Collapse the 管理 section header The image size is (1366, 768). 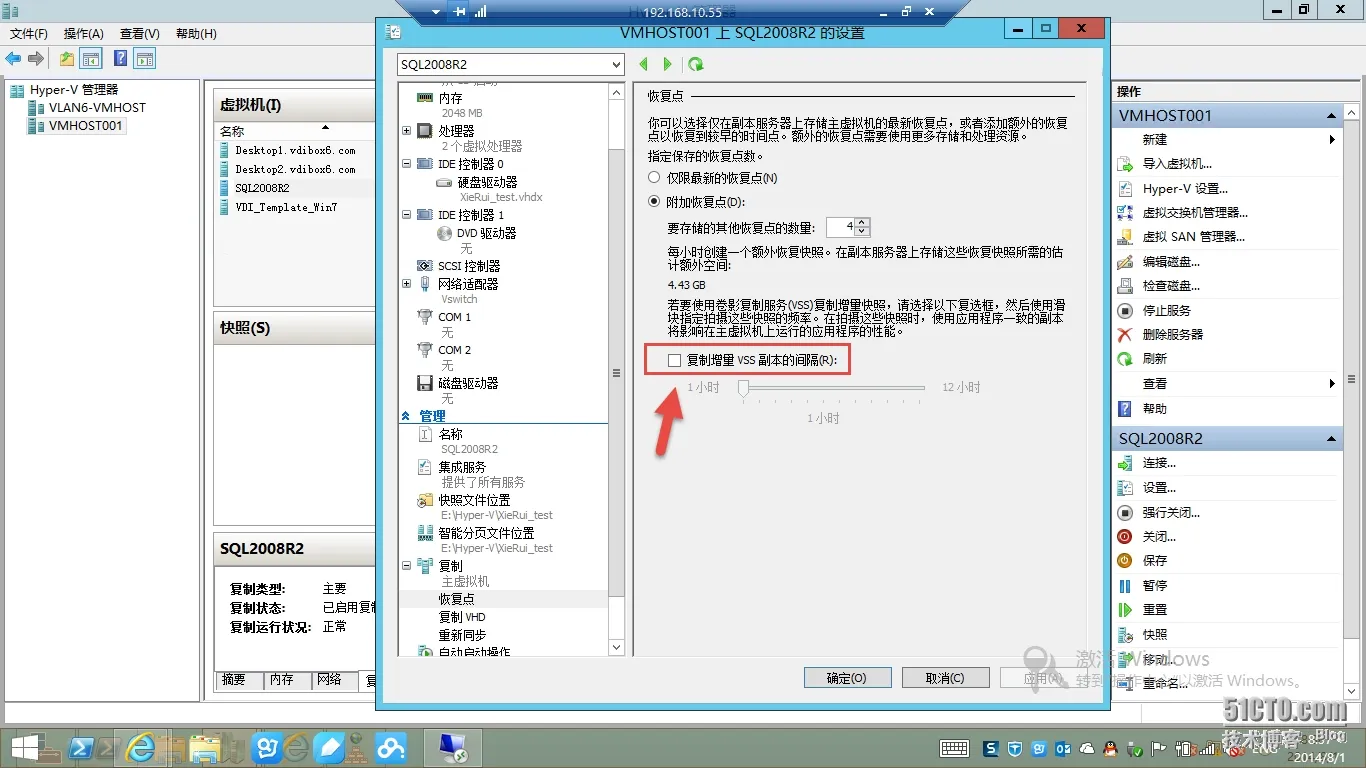[406, 416]
